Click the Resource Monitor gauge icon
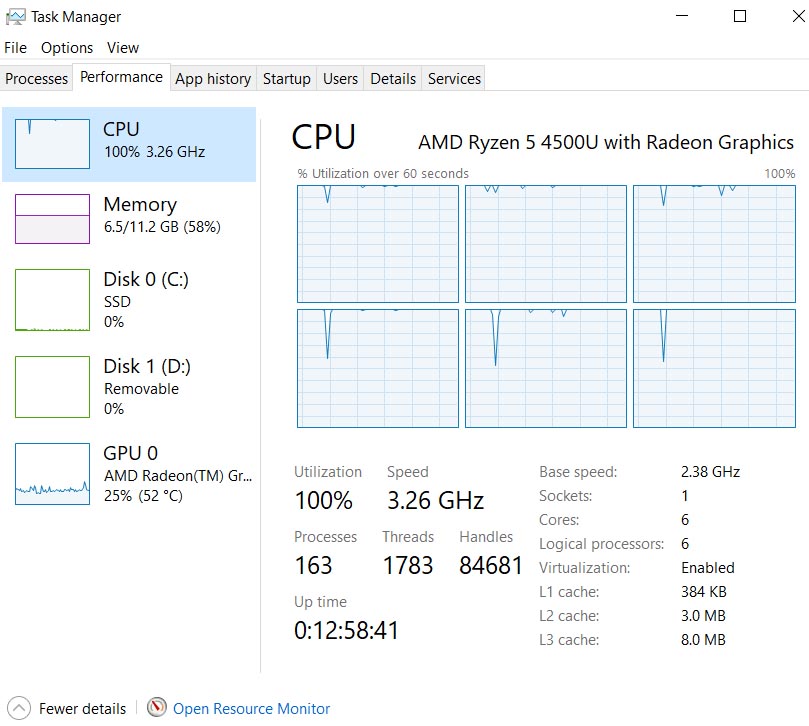The height and width of the screenshot is (726, 809). coord(156,708)
